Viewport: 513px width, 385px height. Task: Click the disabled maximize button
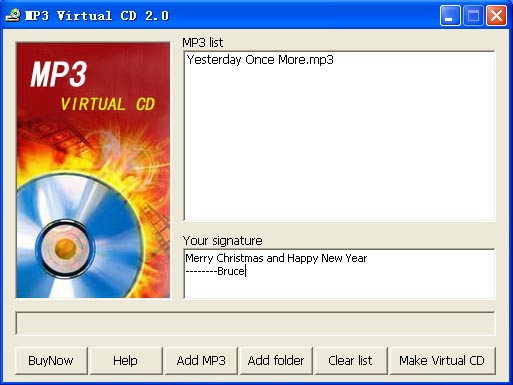(x=473, y=15)
